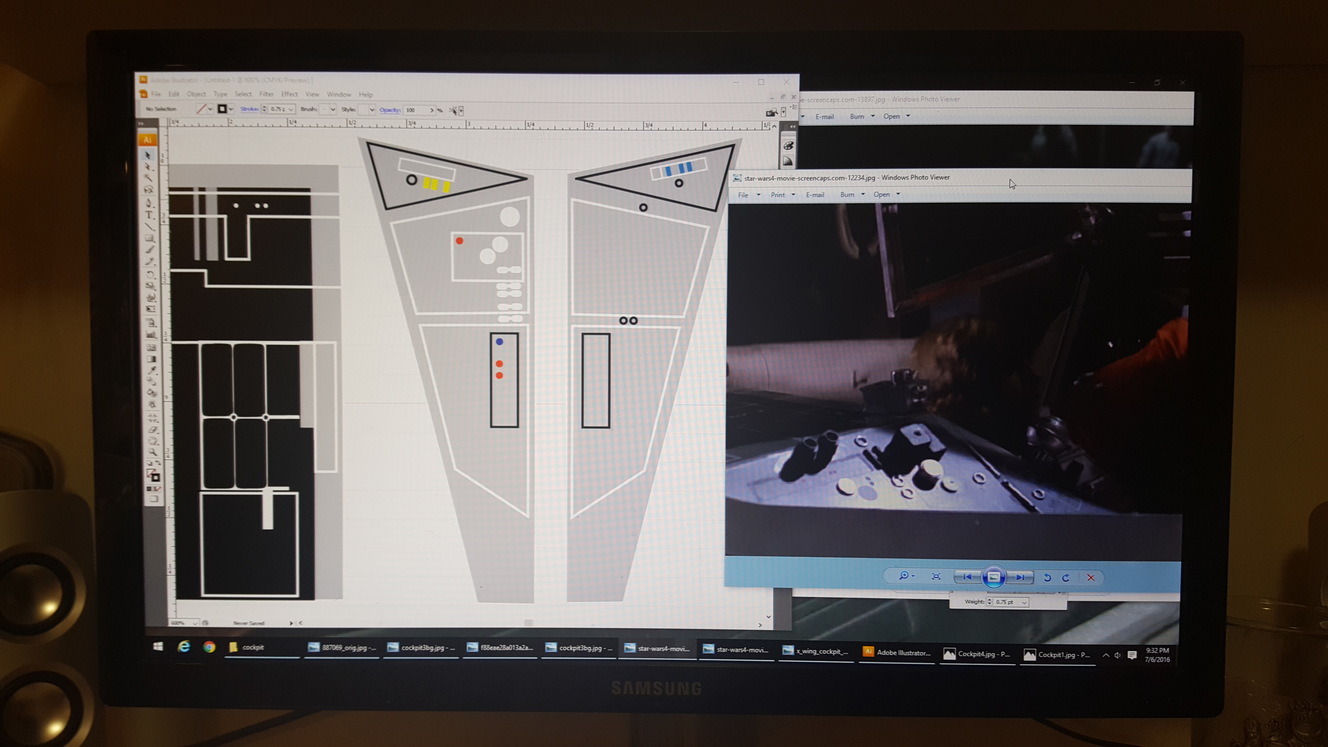This screenshot has width=1328, height=747.
Task: Launch Internet Explorer from the taskbar
Action: point(184,647)
